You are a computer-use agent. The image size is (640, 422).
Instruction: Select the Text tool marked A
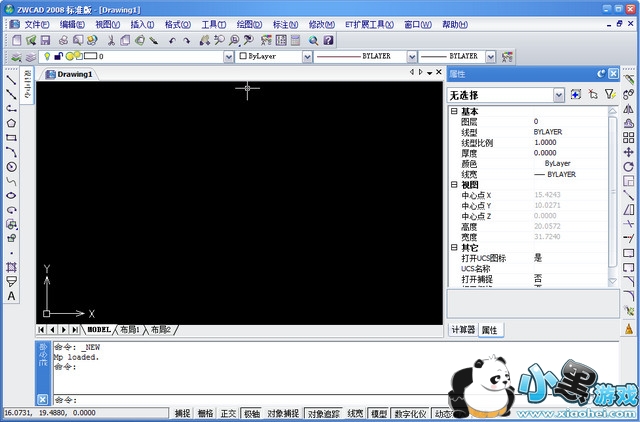11,296
